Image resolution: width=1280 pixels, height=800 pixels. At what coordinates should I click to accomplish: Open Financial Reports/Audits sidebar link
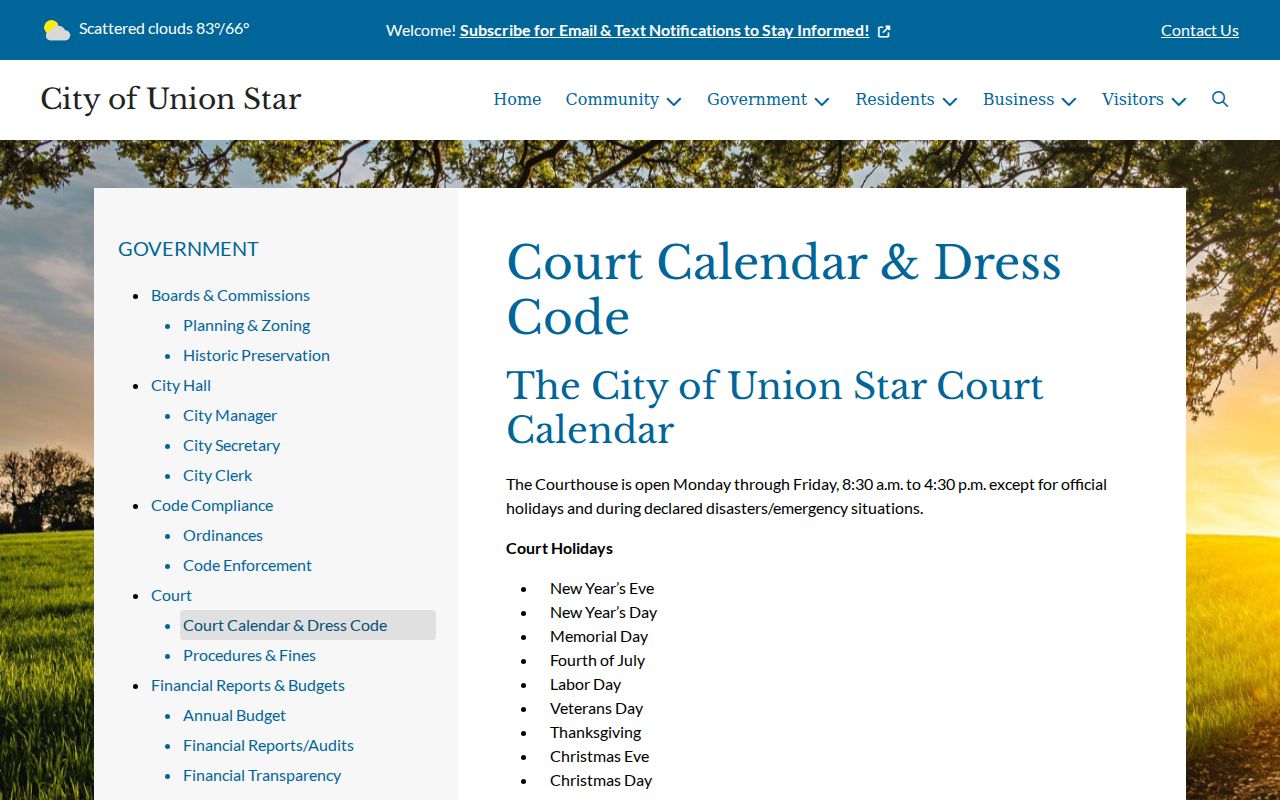coord(268,745)
